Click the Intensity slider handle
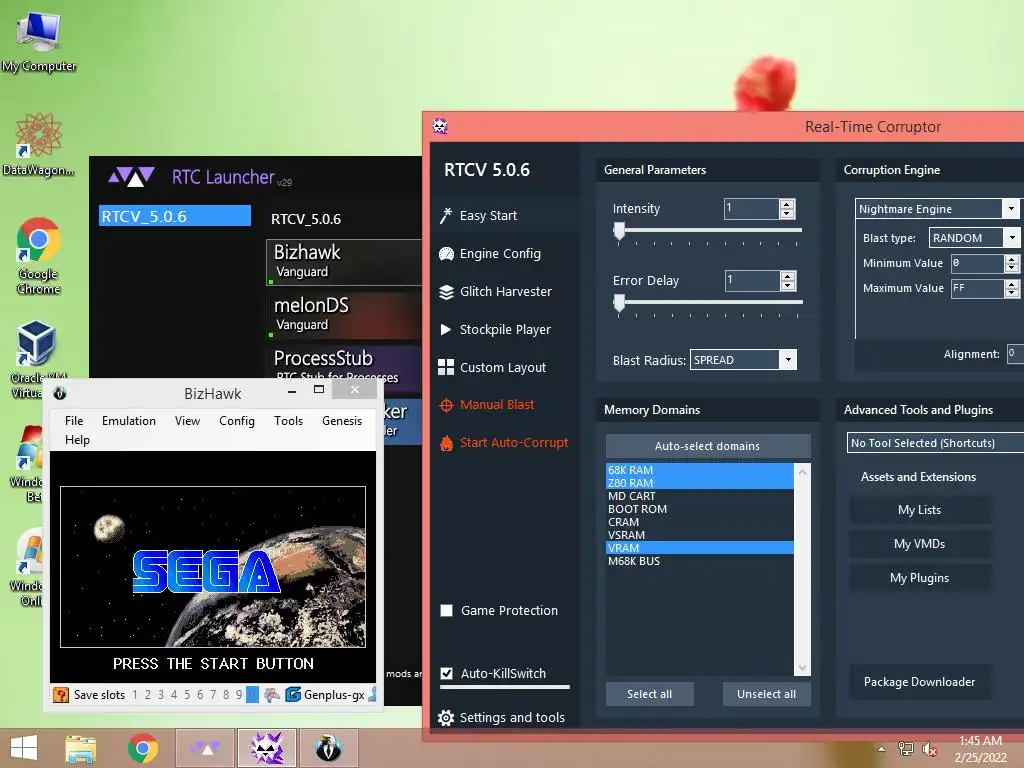The width and height of the screenshot is (1024, 768). tap(619, 231)
